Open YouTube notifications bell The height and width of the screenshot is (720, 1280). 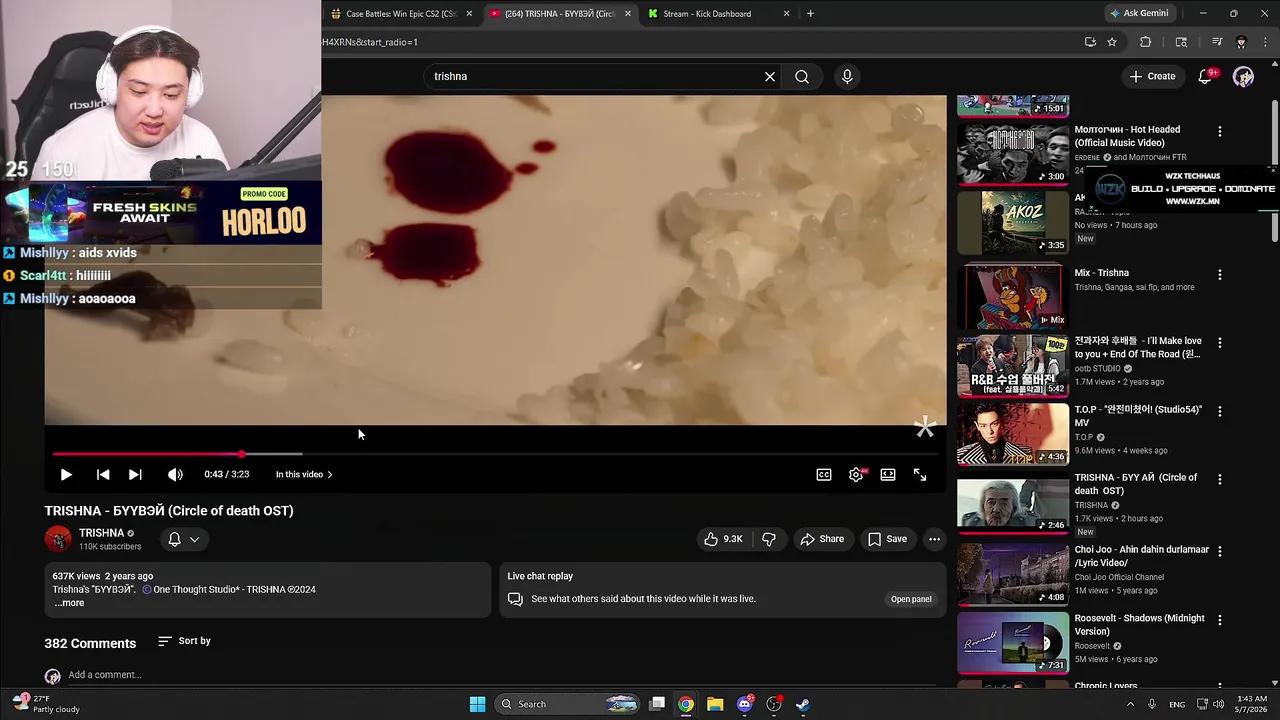pyautogui.click(x=1206, y=76)
